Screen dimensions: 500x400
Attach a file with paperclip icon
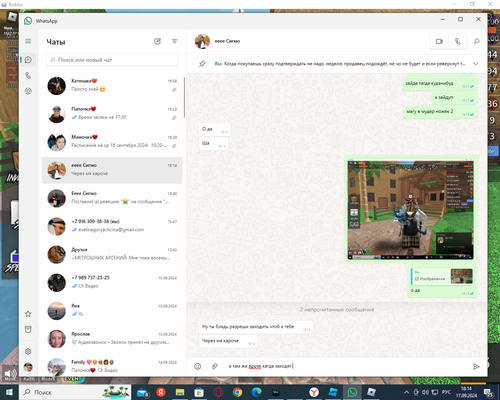[x=215, y=366]
